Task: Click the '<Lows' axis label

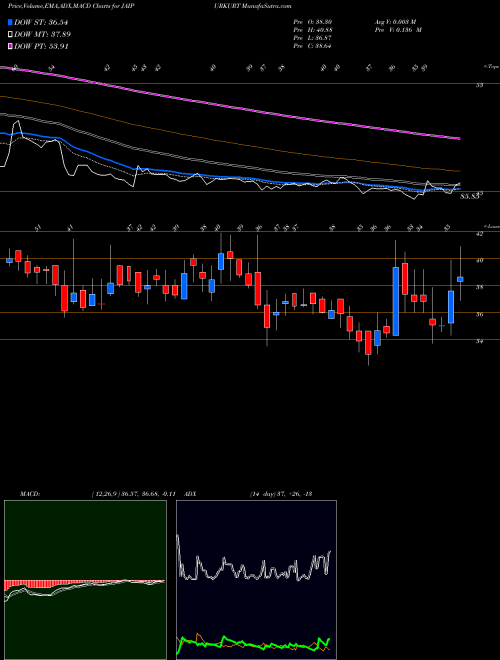Action: (491, 226)
